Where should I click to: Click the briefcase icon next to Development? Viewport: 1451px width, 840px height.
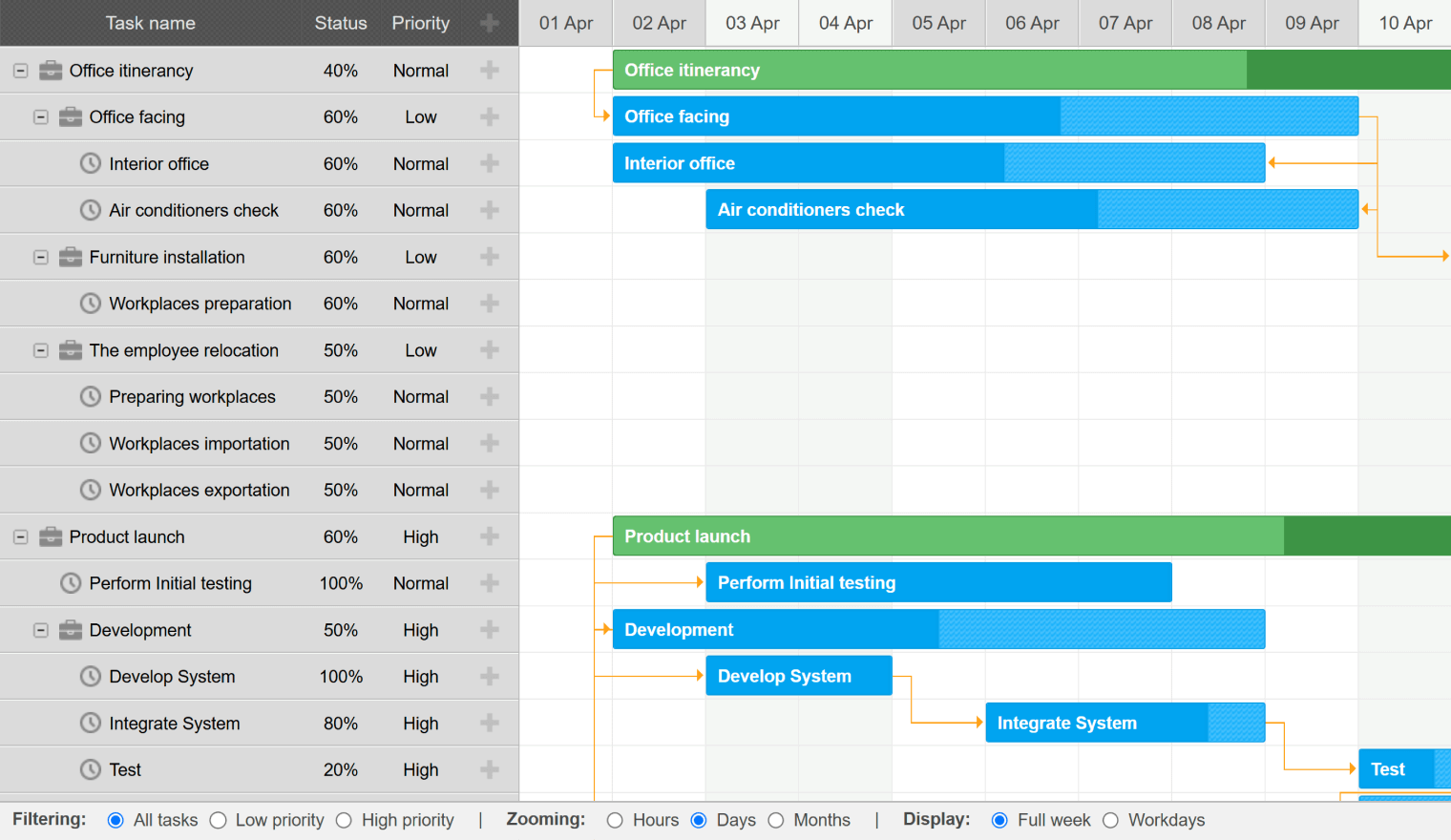tap(71, 630)
